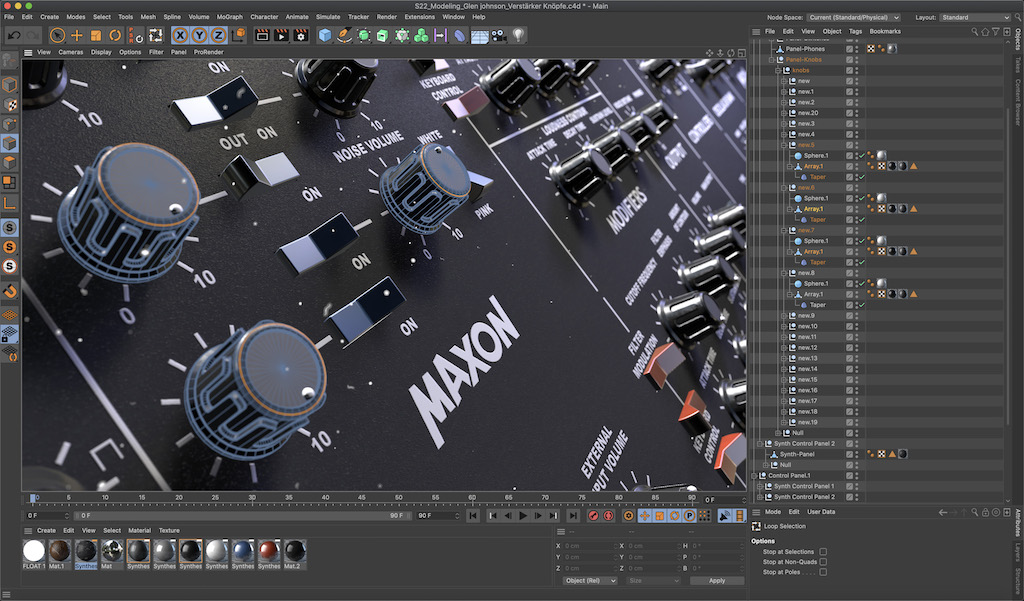The height and width of the screenshot is (601, 1024).
Task: Open viewport ProRender menu
Action: (208, 52)
